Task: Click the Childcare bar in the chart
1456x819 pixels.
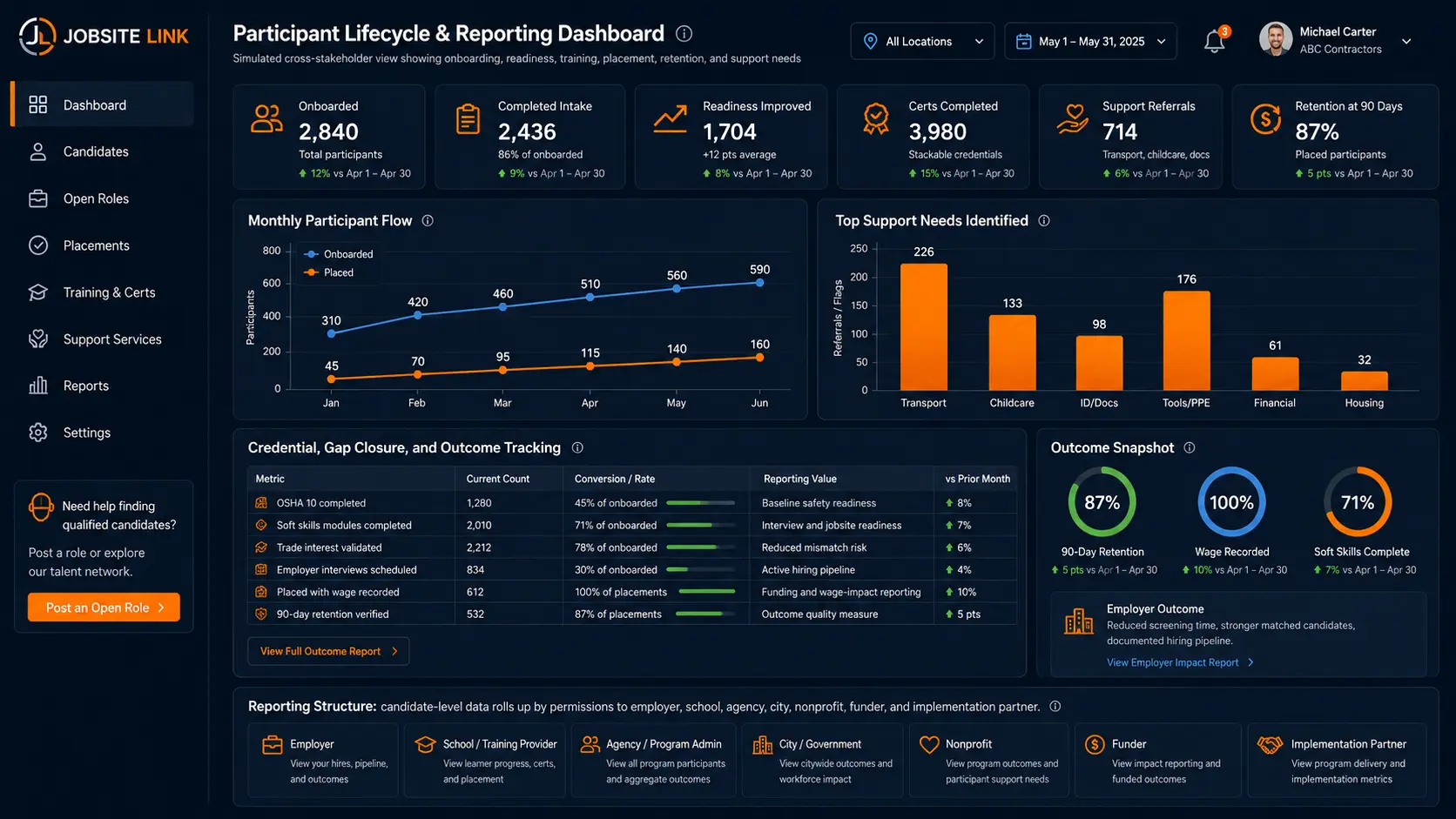Action: pyautogui.click(x=1012, y=352)
